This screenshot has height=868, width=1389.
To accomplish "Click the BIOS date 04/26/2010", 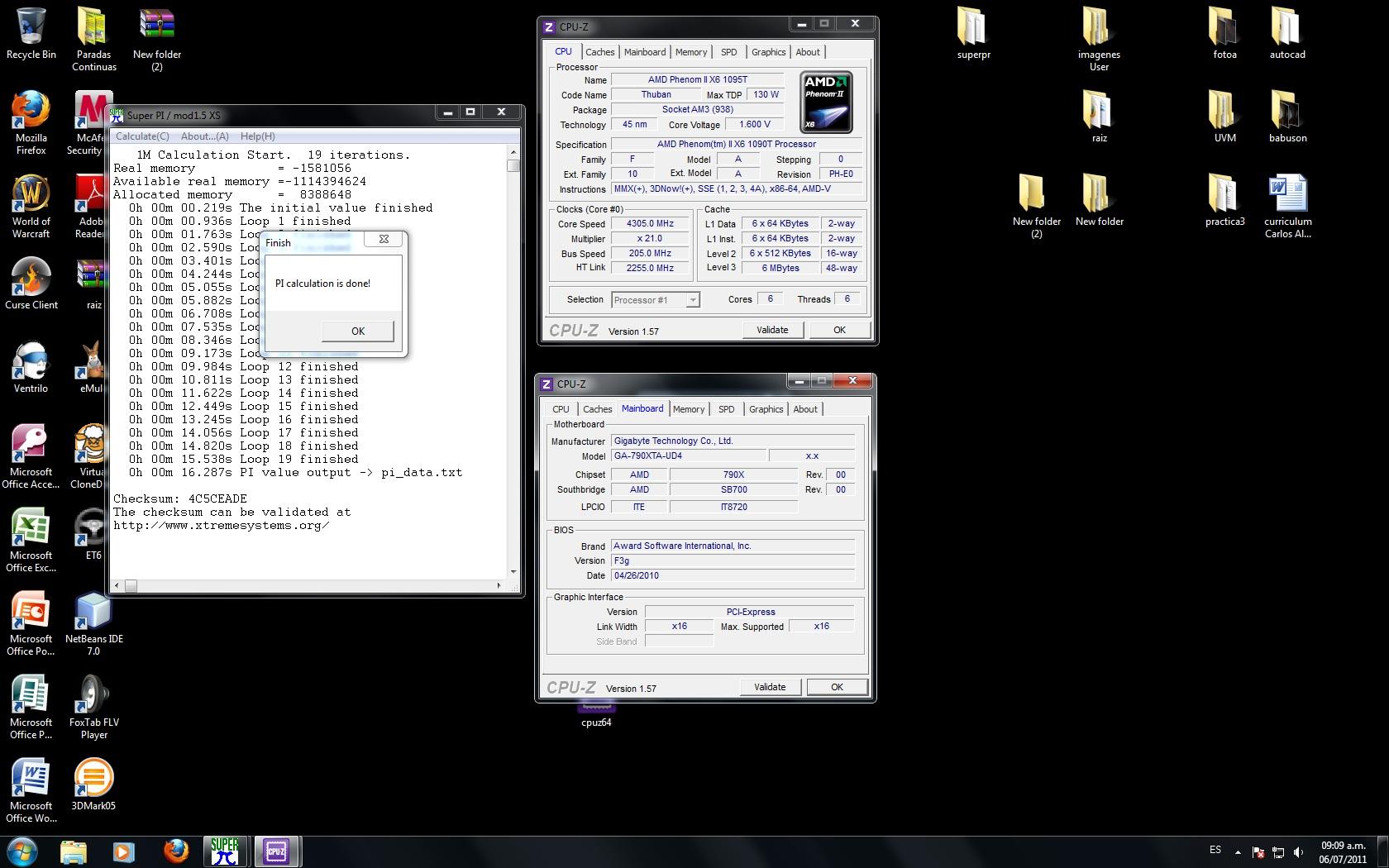I will point(733,575).
